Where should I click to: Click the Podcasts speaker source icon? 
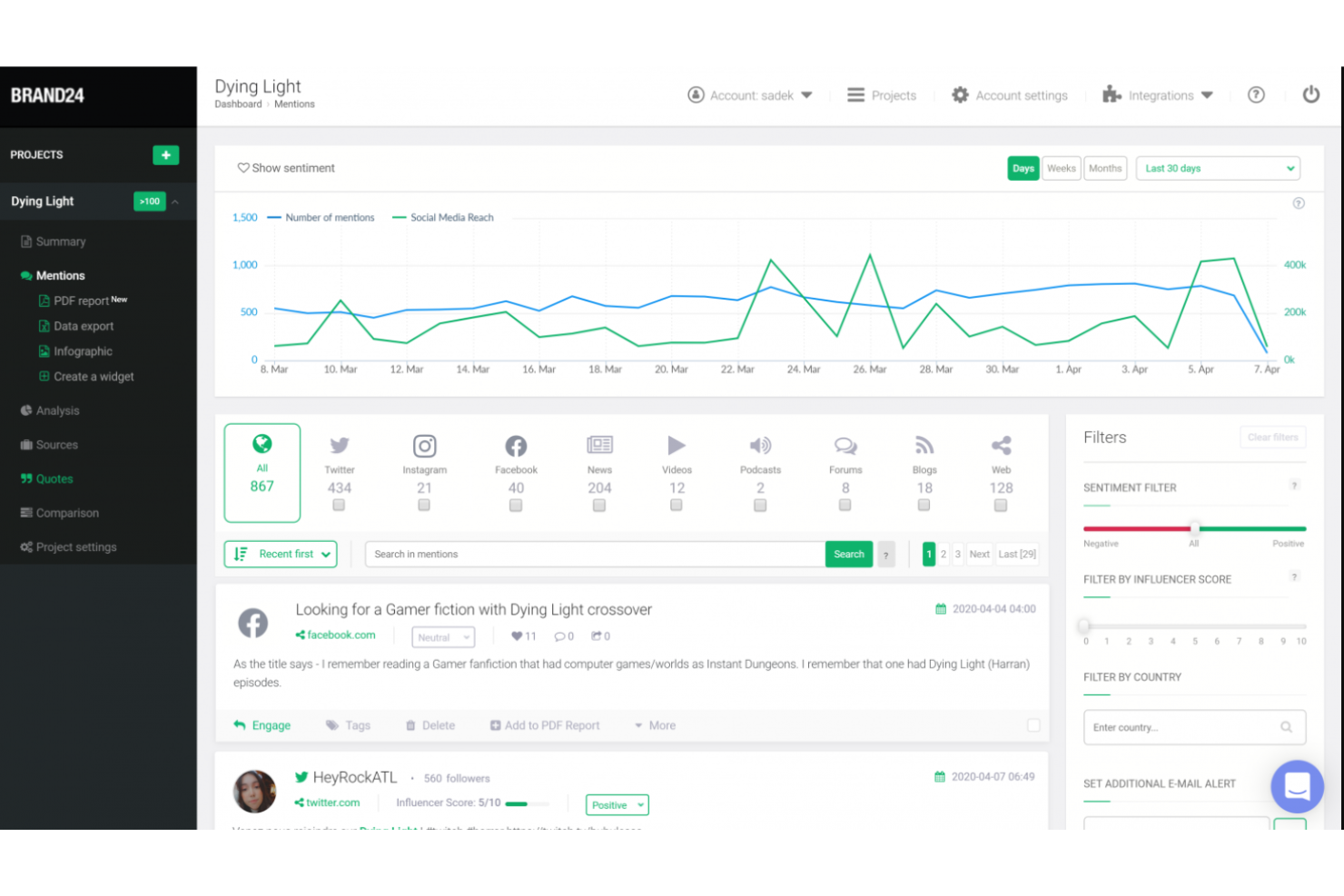[760, 445]
